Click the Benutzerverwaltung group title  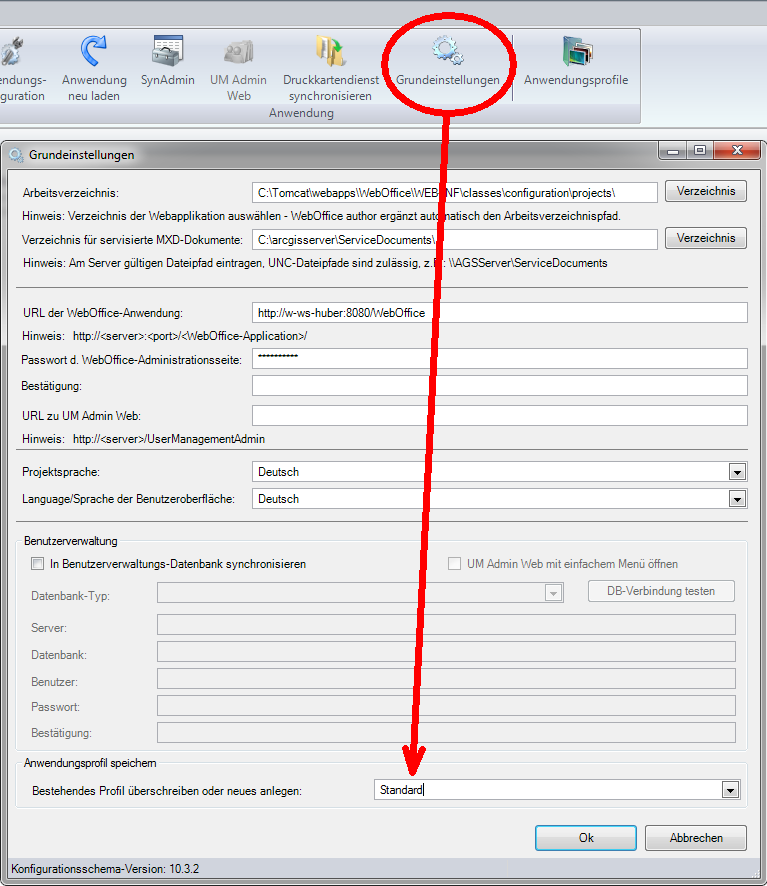pos(71,541)
